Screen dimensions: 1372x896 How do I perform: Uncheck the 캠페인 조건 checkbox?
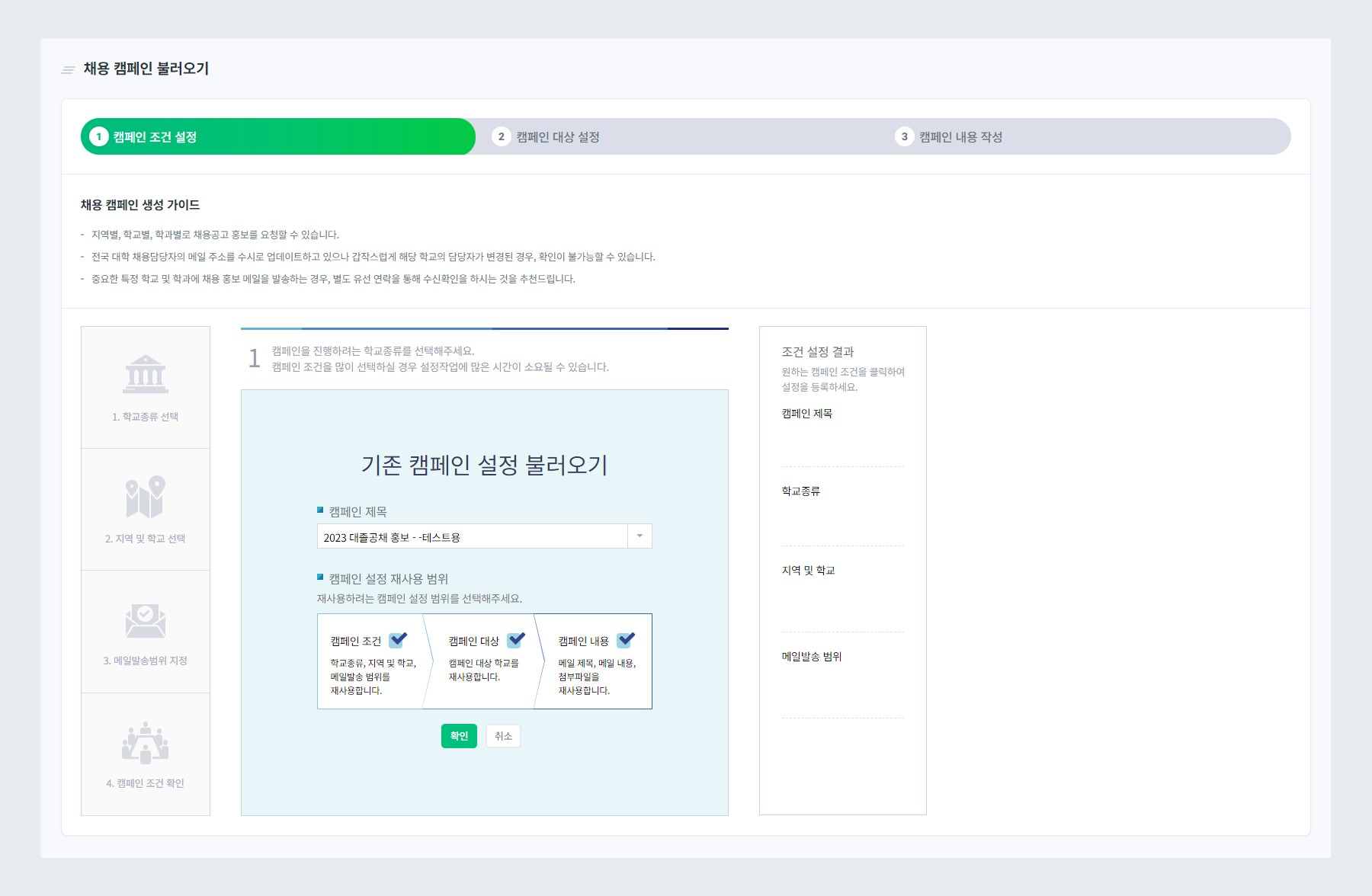tap(396, 641)
